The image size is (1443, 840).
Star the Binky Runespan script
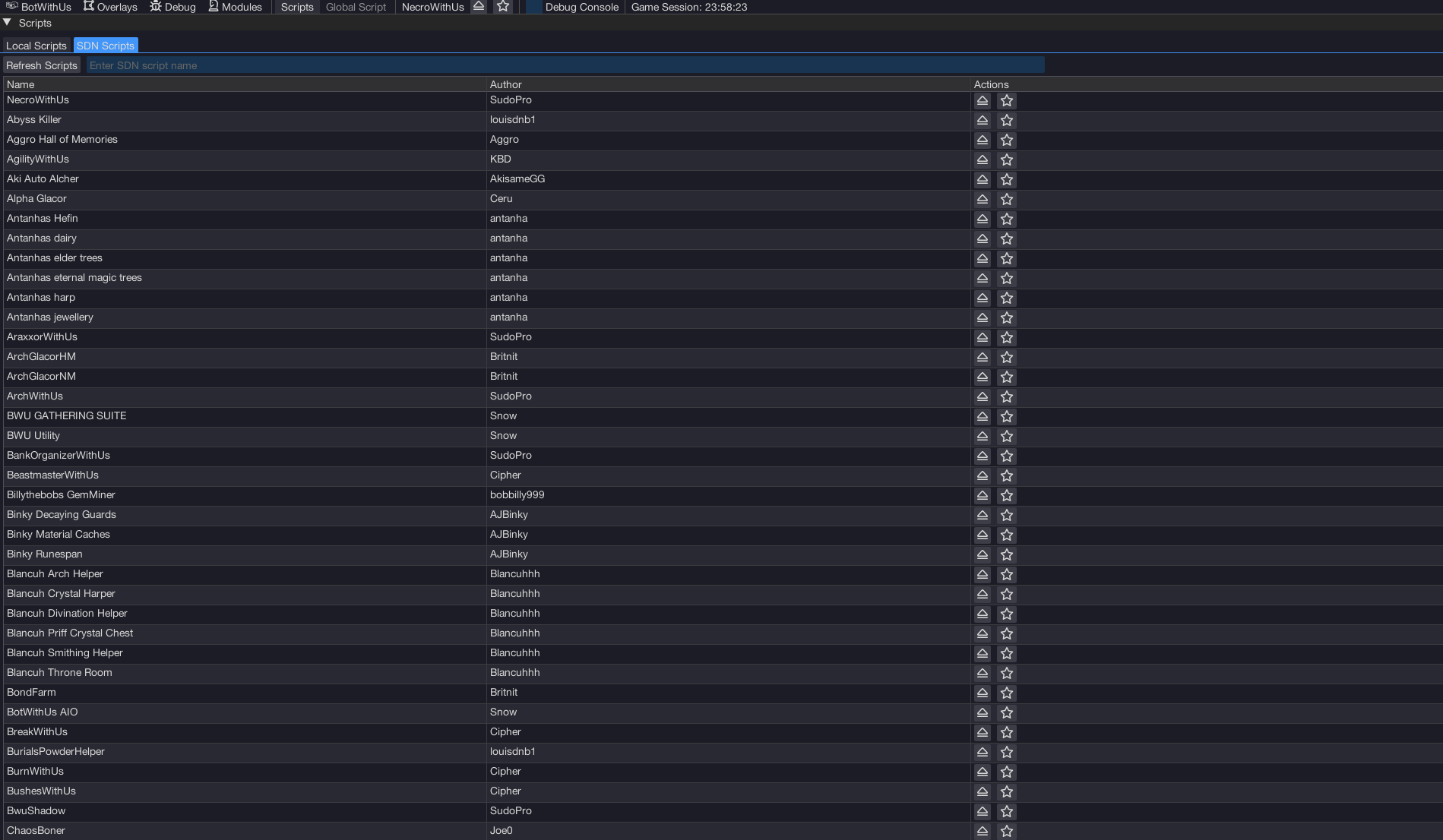[x=1007, y=554]
